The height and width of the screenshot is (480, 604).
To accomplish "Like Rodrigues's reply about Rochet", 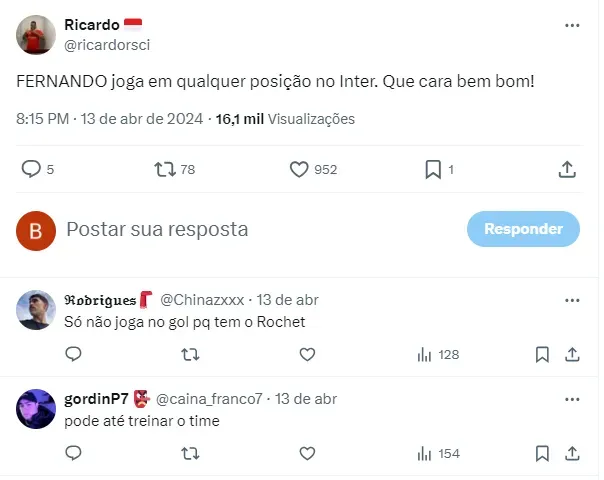I will click(x=307, y=354).
